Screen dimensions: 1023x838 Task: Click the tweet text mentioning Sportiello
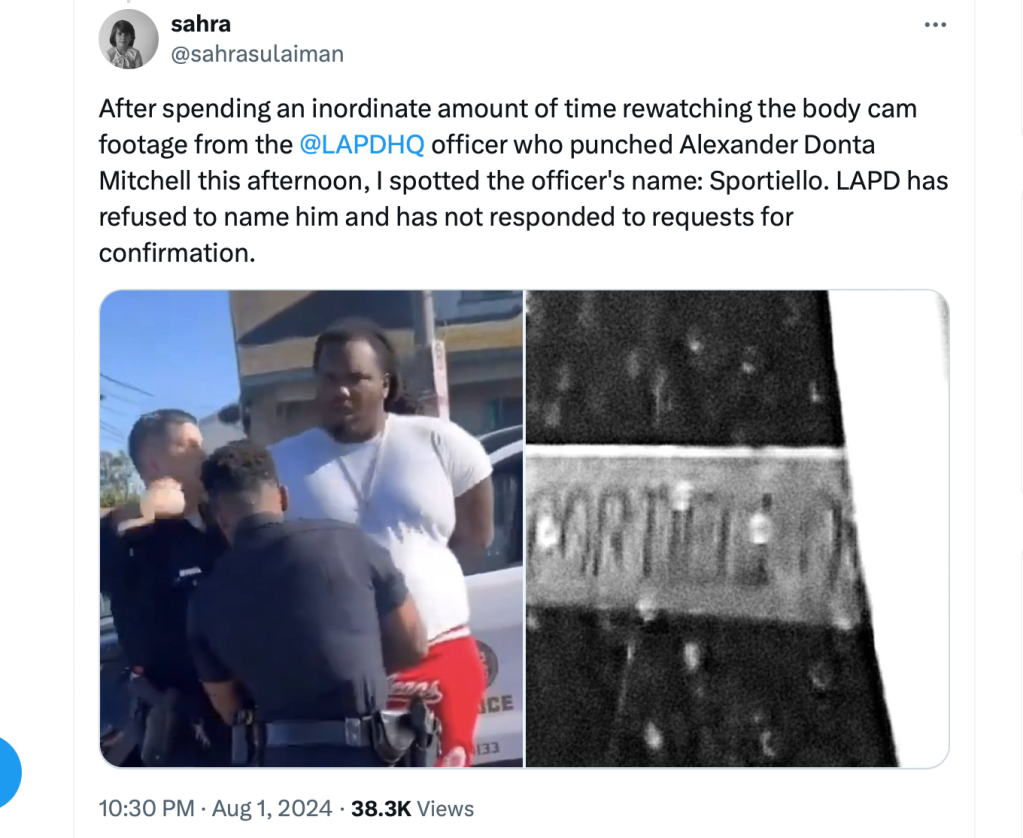click(x=523, y=181)
